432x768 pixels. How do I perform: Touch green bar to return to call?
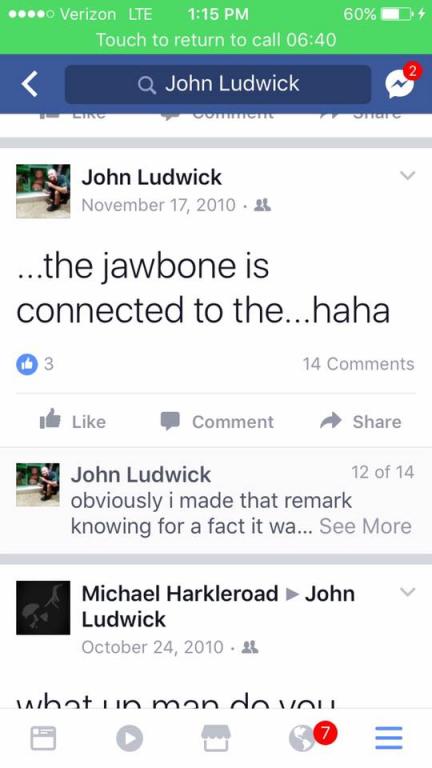click(216, 39)
